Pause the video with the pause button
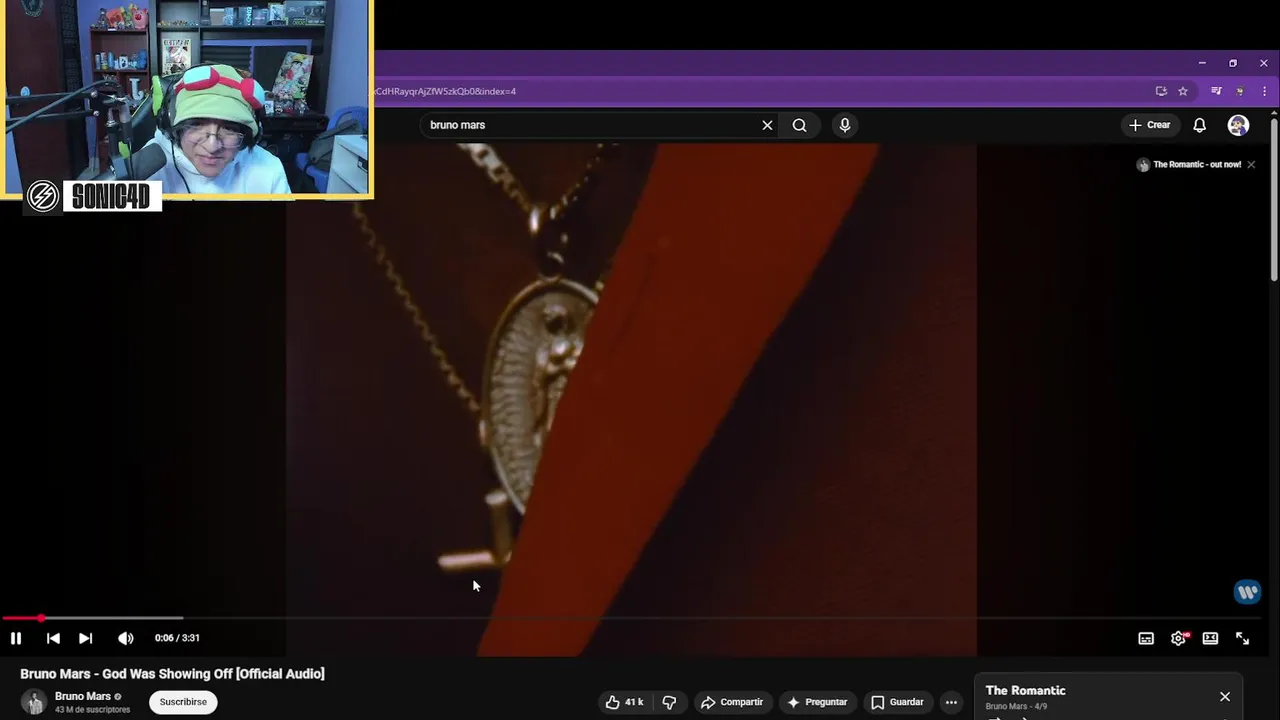This screenshot has height=720, width=1280. click(16, 638)
